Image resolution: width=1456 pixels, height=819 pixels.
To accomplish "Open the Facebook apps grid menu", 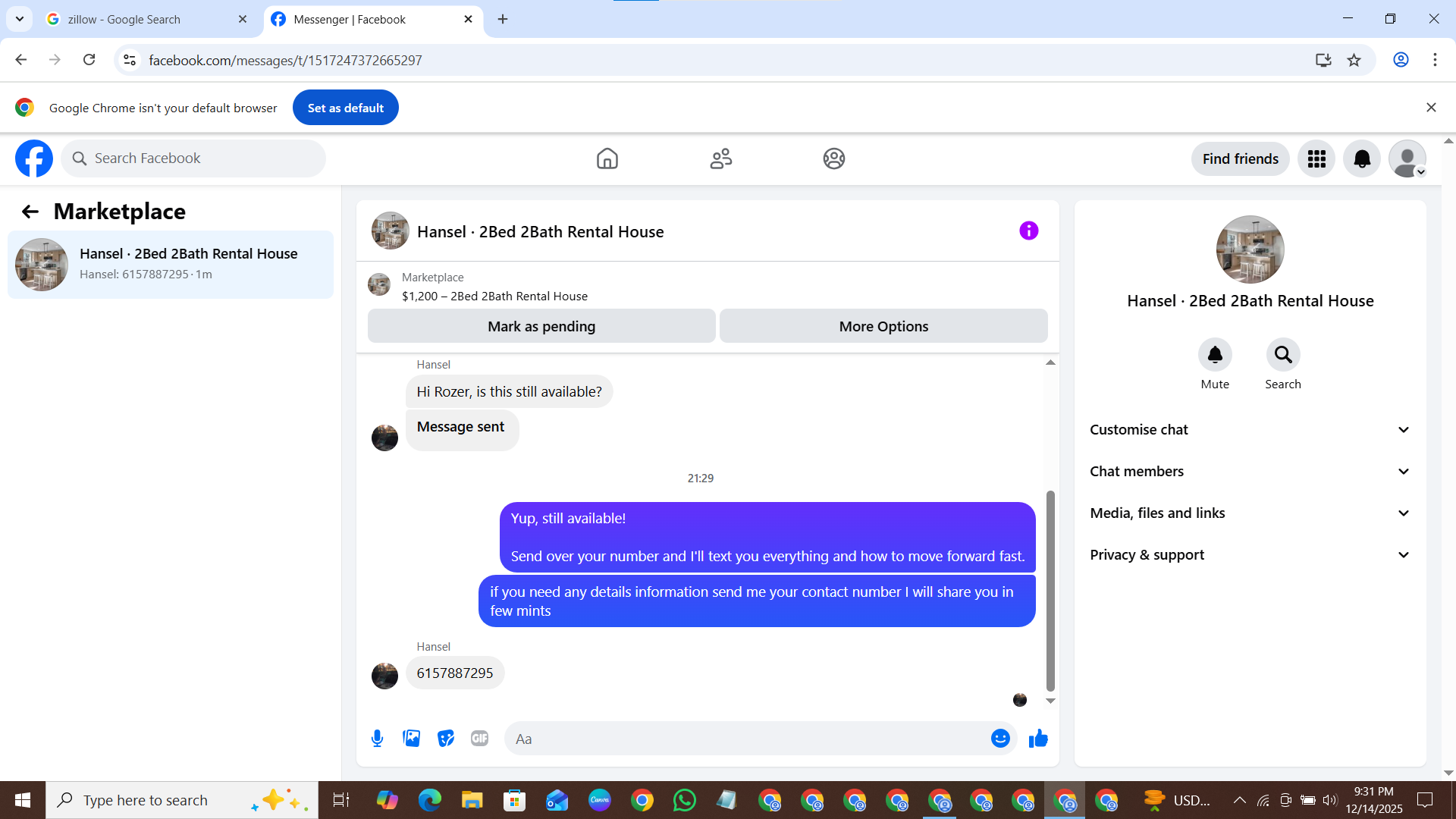I will tap(1316, 158).
